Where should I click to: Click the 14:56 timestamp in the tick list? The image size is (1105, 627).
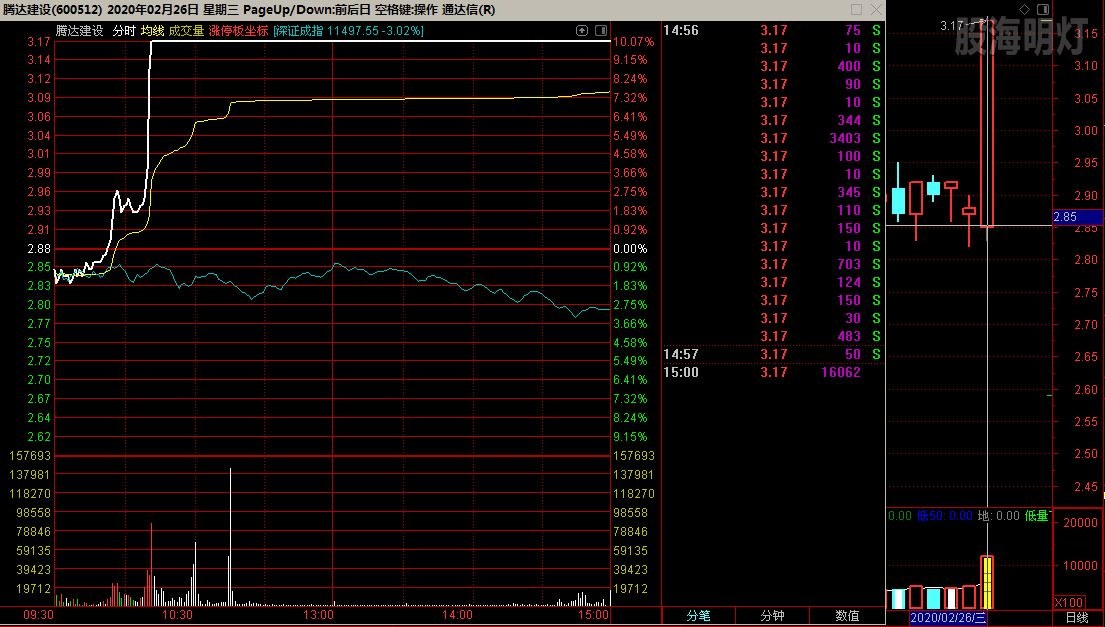[681, 30]
